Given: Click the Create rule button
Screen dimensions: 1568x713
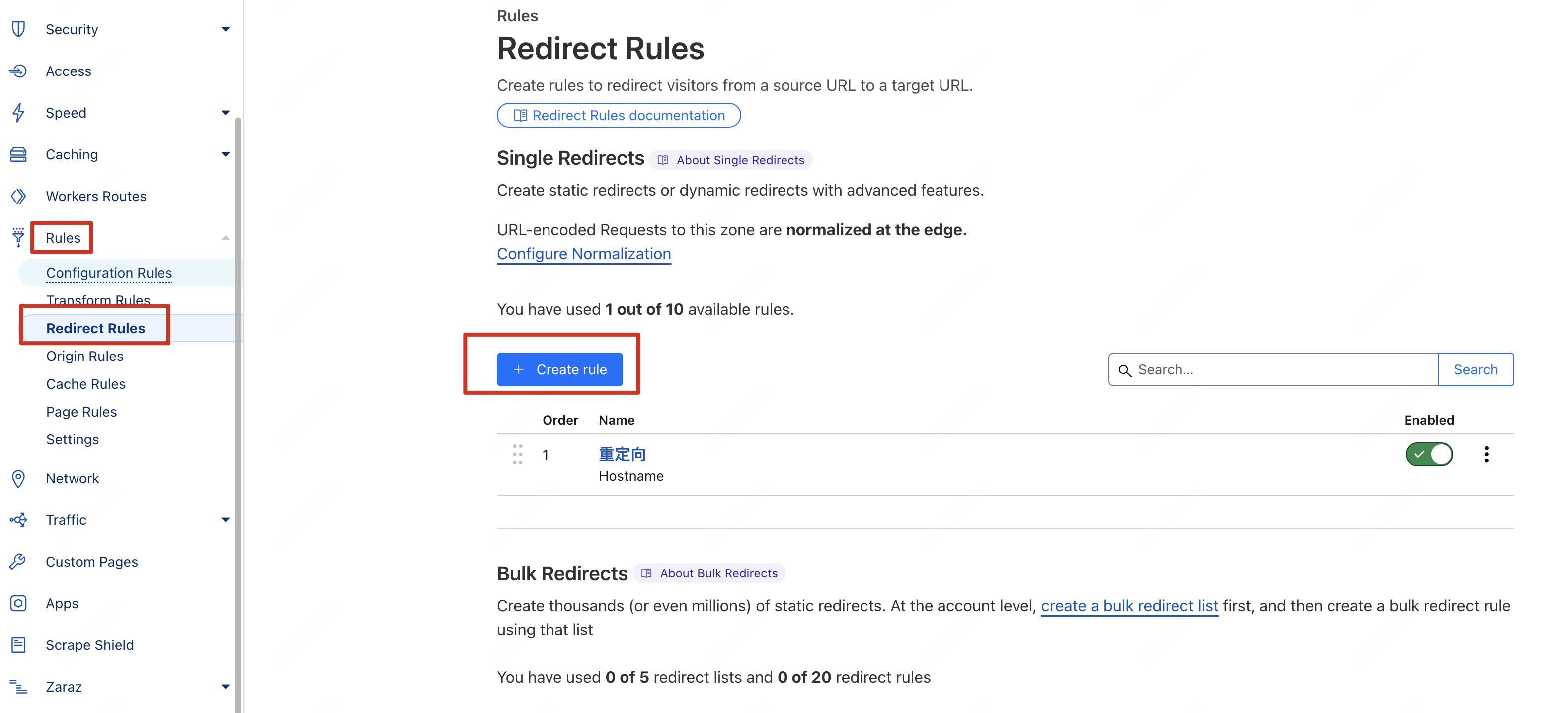Looking at the screenshot, I should coord(559,369).
